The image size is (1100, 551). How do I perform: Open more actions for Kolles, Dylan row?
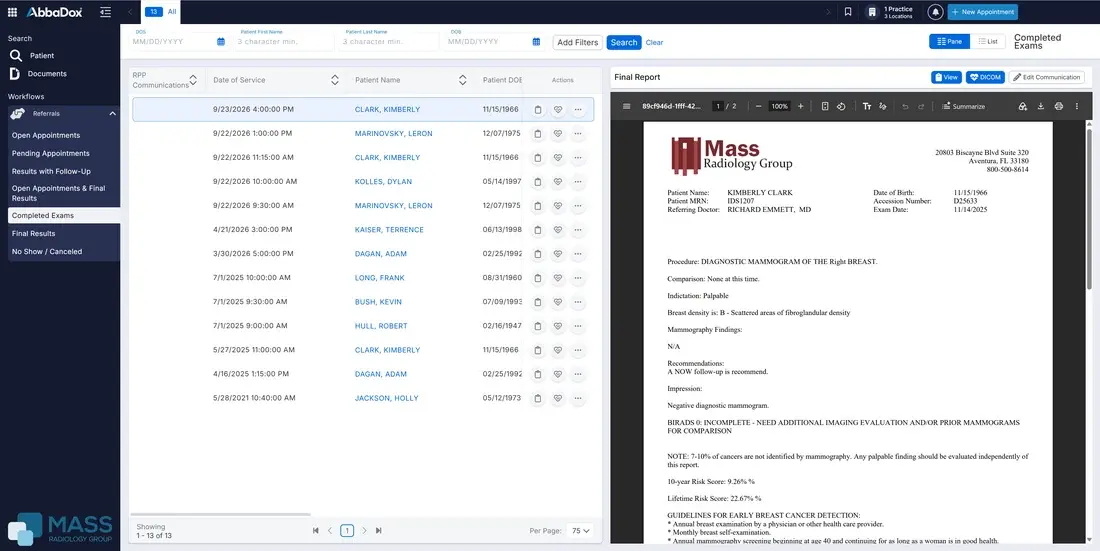(578, 182)
